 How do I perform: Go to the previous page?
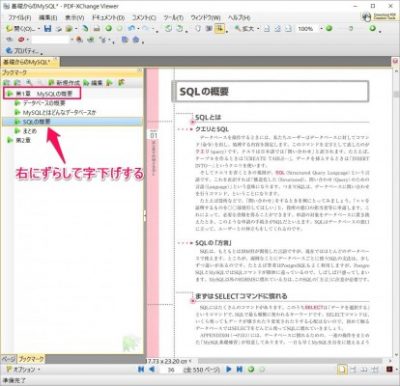point(152,369)
